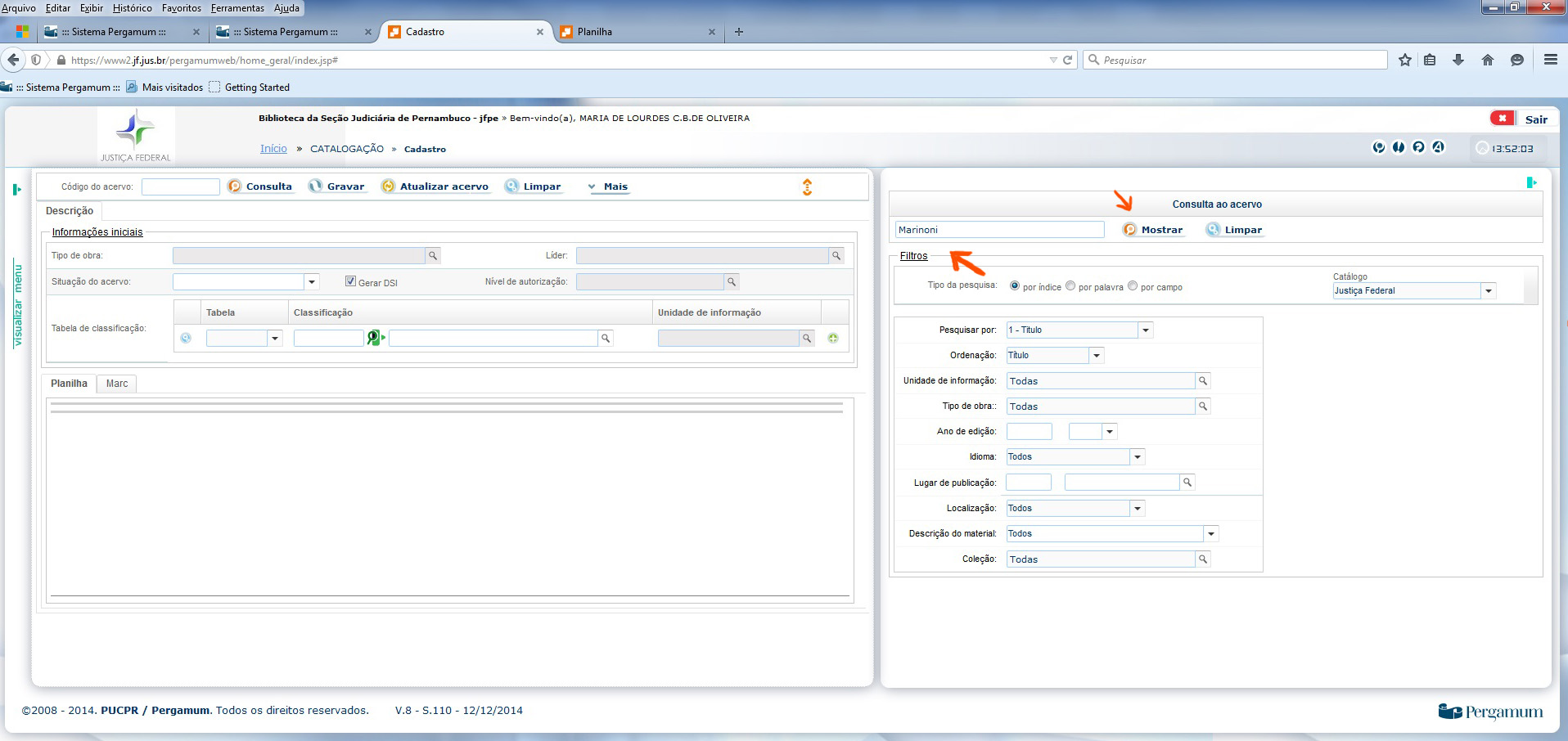1568x741 pixels.
Task: Select the 'por palavra' search type
Action: click(1070, 286)
